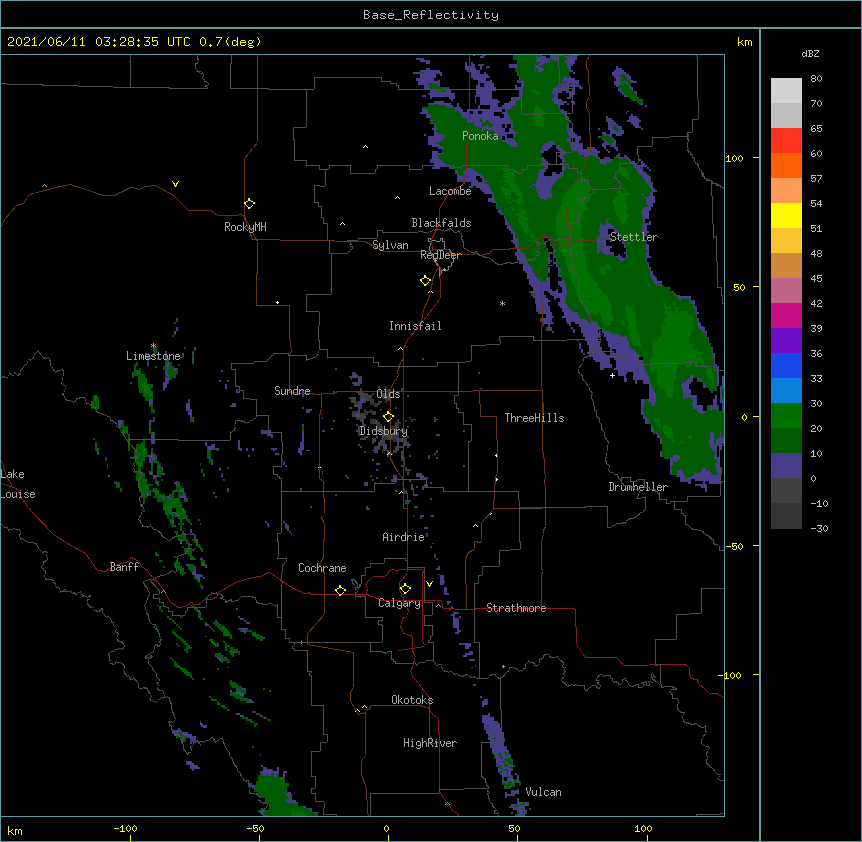The width and height of the screenshot is (862, 842).
Task: Click the km unit label at bottom left
Action: (x=14, y=830)
